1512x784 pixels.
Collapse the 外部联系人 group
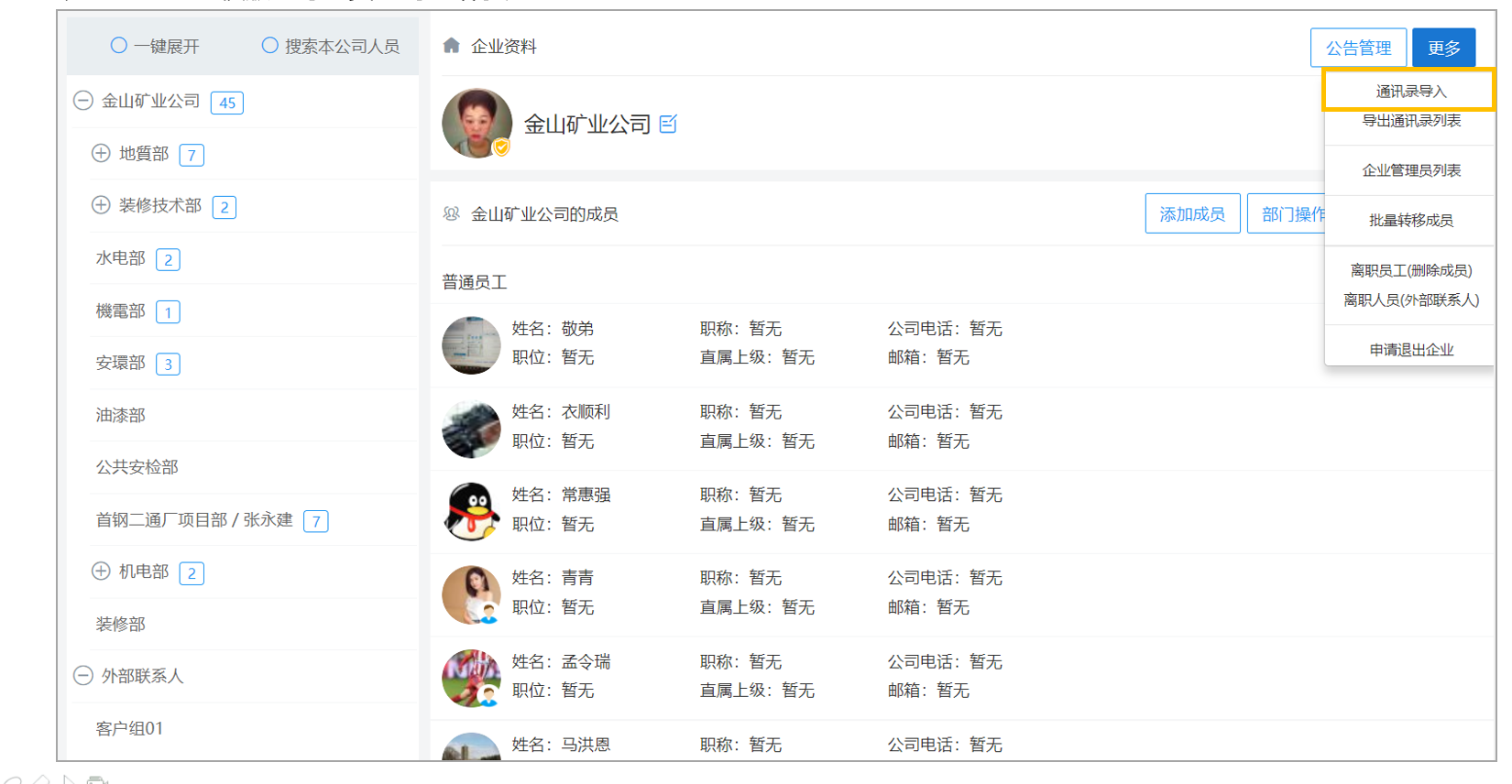coord(82,675)
